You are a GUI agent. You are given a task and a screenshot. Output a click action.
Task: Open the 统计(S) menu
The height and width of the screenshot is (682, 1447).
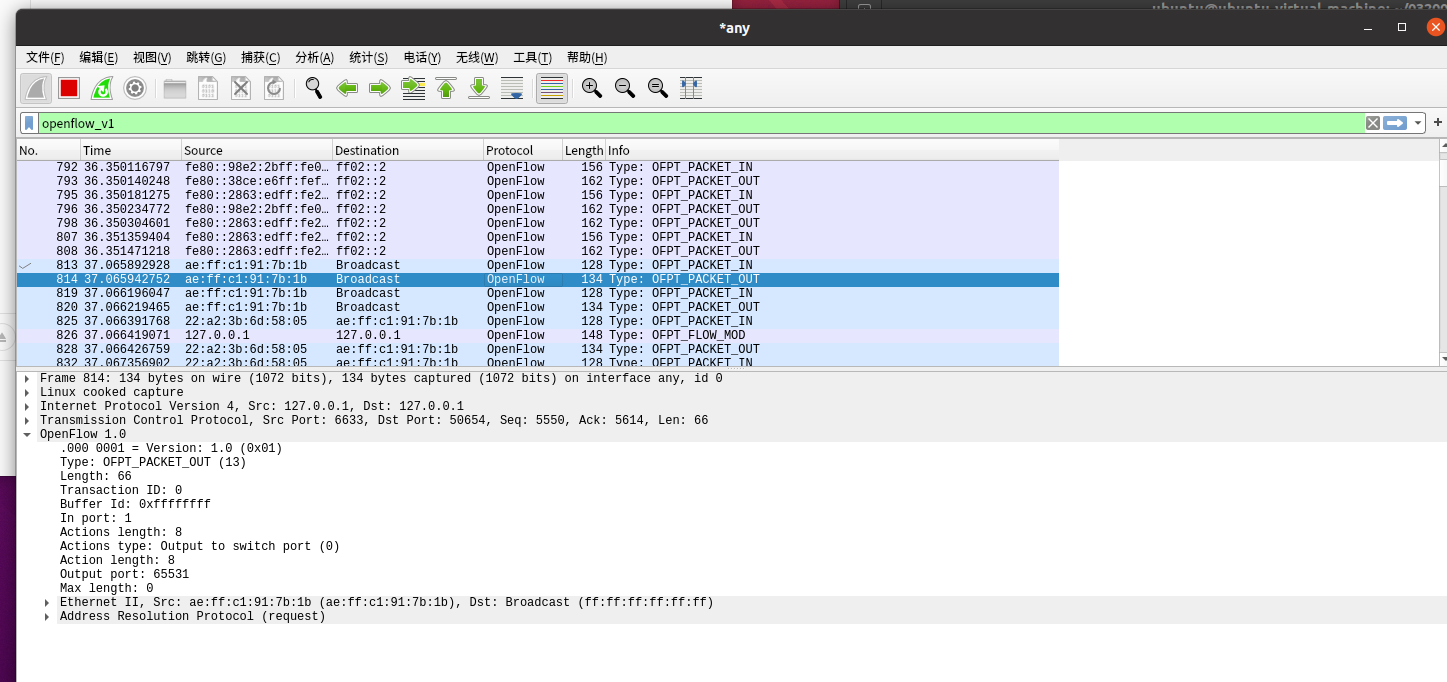[x=368, y=58]
